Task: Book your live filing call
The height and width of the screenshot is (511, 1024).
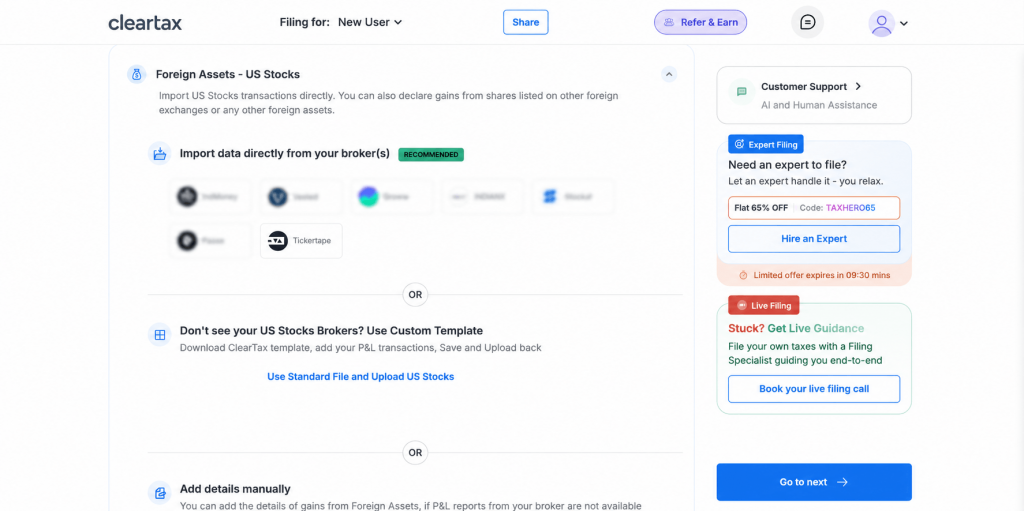Action: pyautogui.click(x=814, y=389)
